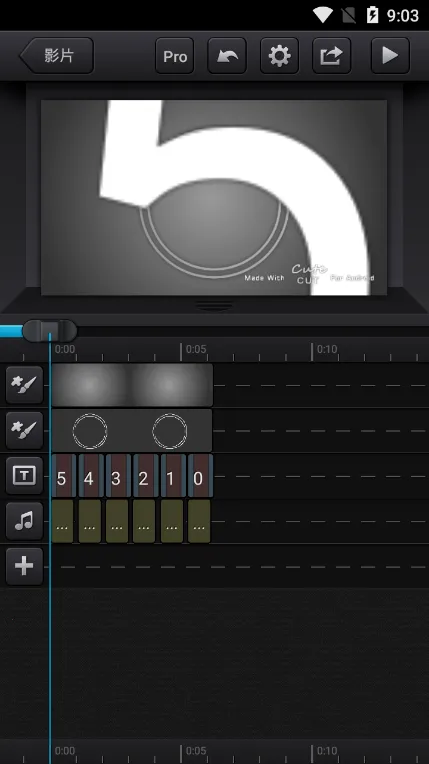The height and width of the screenshot is (764, 429).
Task: Add a new track with plus icon
Action: [x=24, y=566]
